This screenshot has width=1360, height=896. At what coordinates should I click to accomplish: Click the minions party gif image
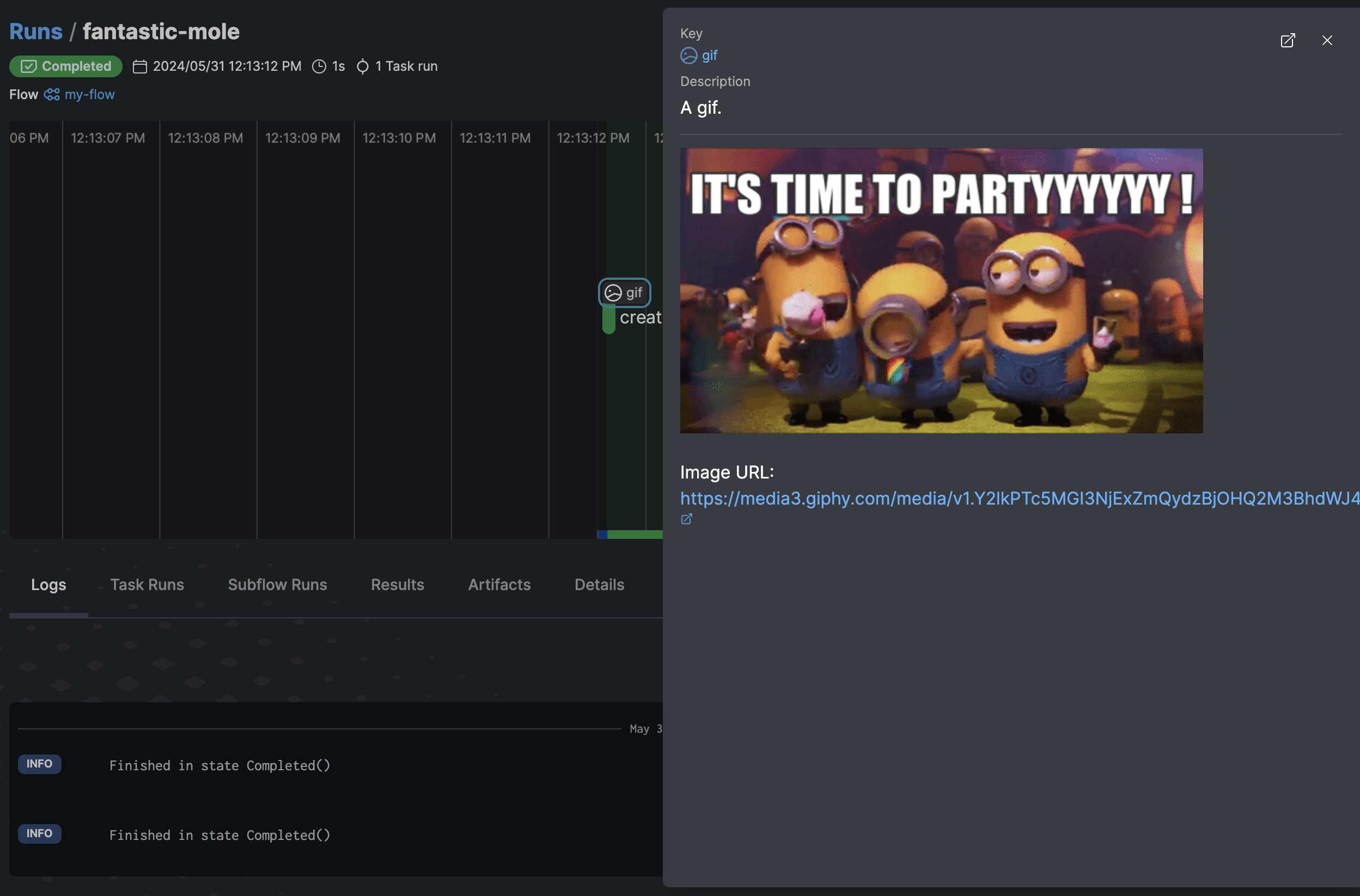(x=941, y=290)
